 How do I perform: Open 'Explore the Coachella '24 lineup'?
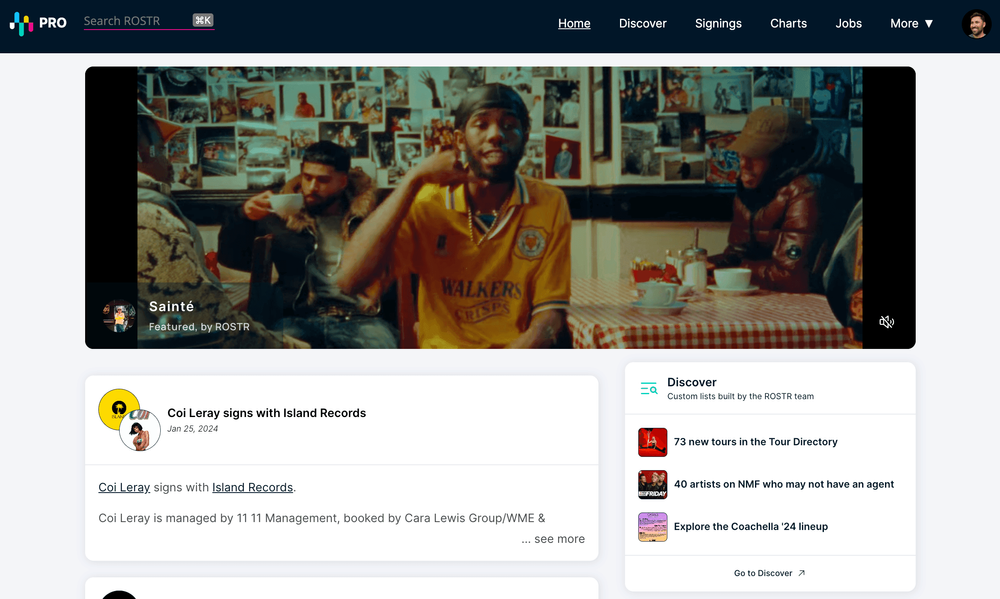coord(751,526)
